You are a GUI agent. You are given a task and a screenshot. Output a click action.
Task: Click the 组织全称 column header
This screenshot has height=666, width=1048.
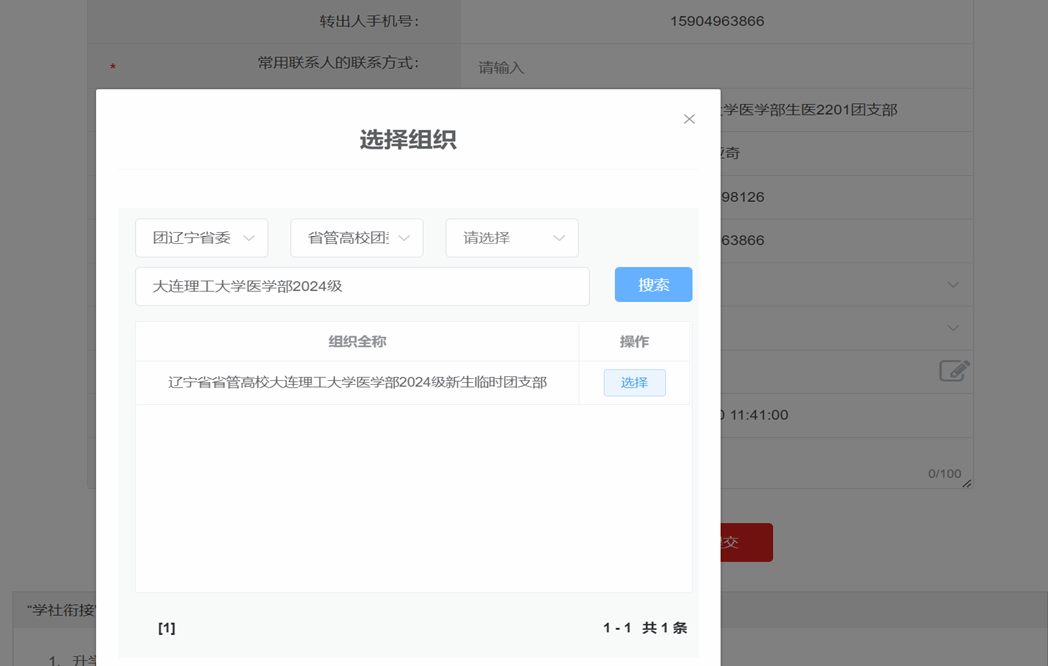click(357, 342)
